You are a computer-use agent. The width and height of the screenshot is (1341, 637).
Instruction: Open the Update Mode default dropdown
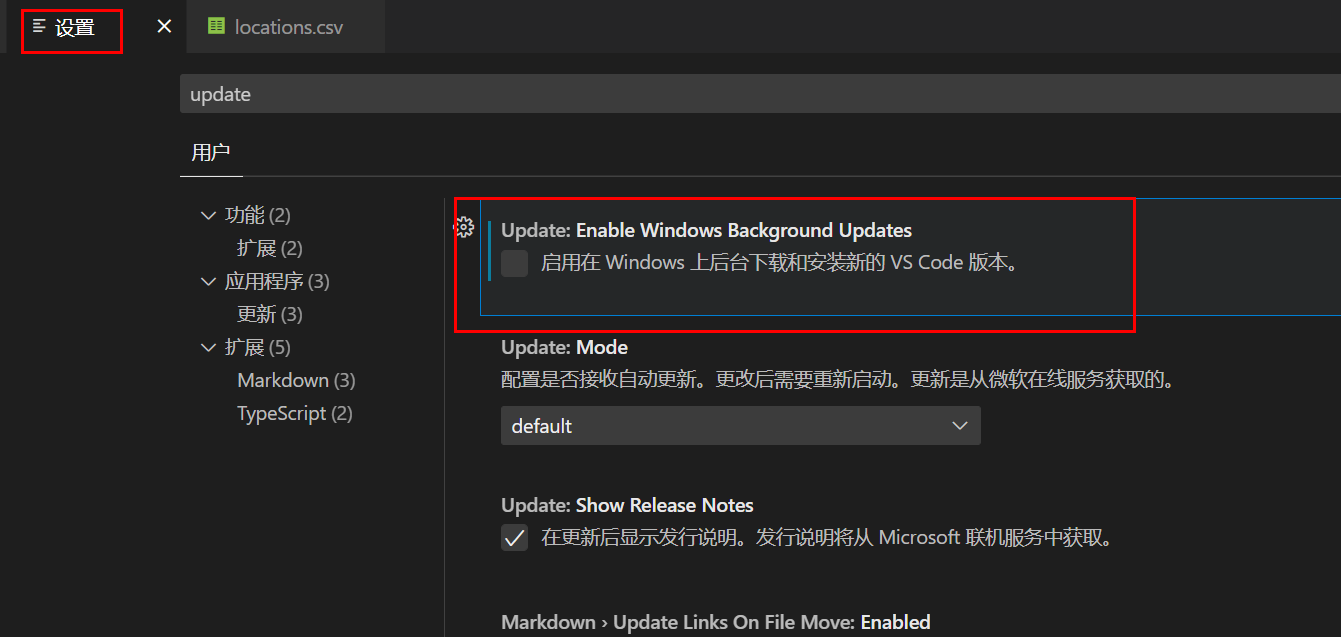(x=740, y=426)
